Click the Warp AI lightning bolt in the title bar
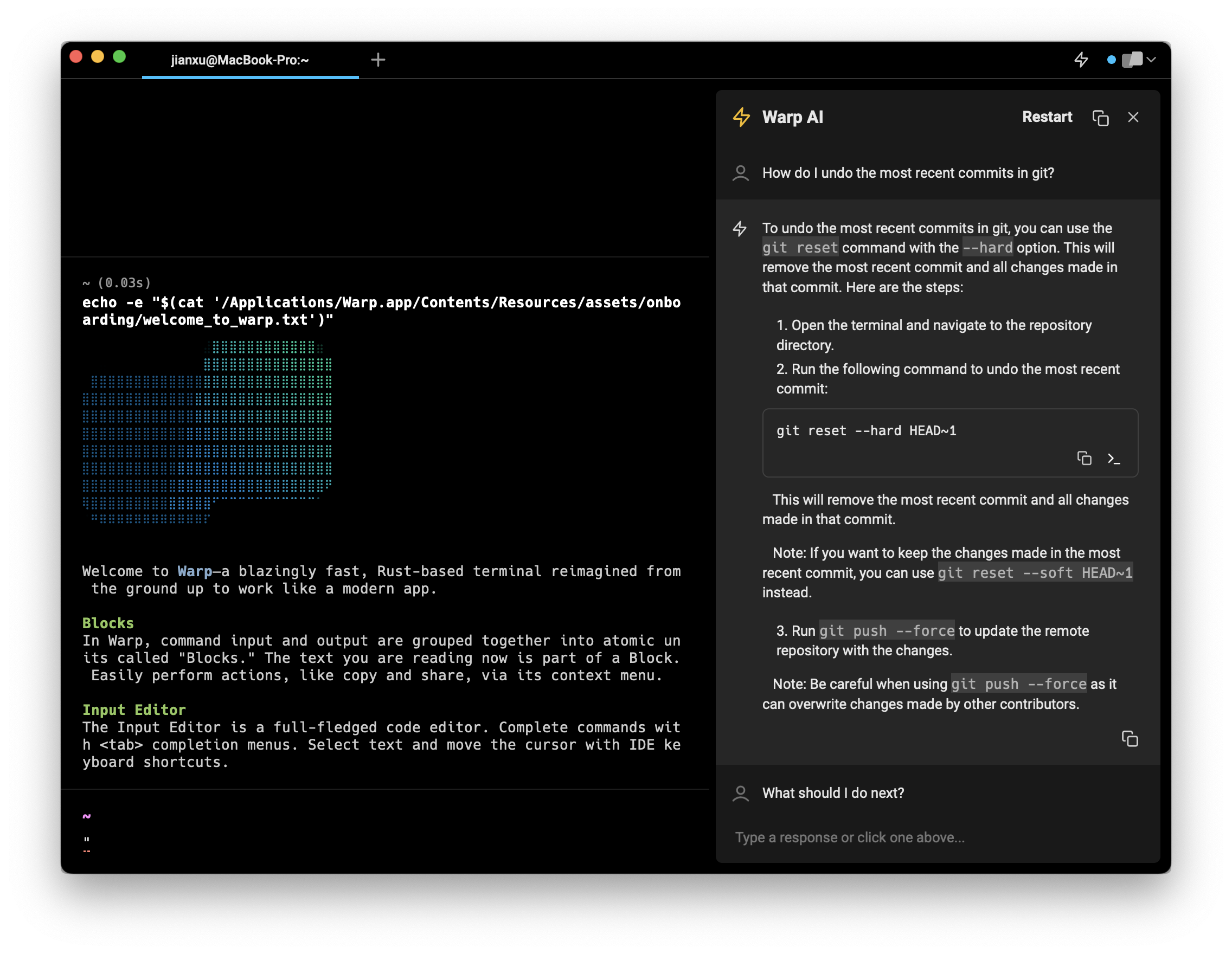1232x954 pixels. coord(1081,60)
